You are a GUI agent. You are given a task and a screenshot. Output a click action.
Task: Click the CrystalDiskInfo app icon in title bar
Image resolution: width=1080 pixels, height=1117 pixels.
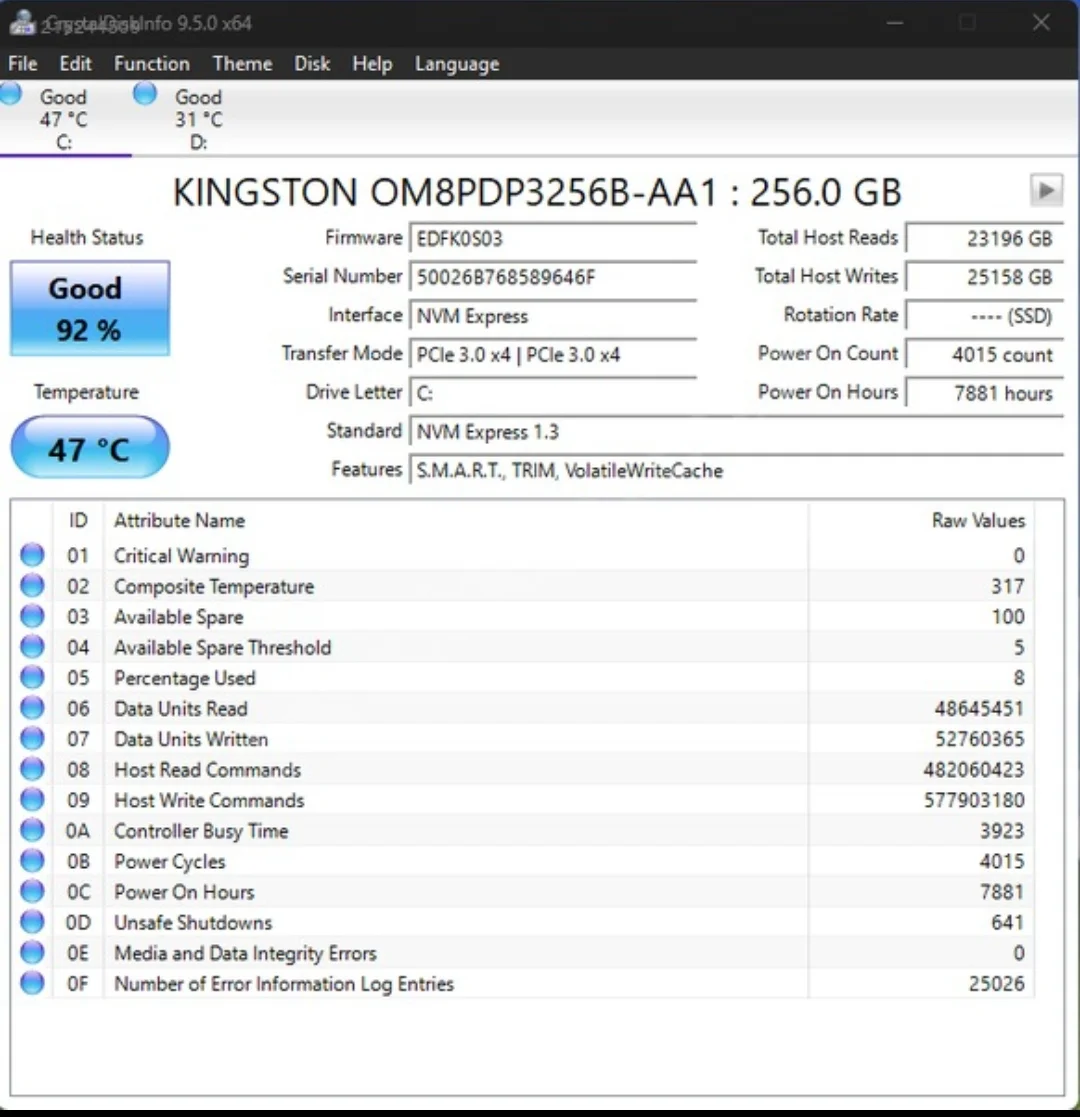(22, 22)
